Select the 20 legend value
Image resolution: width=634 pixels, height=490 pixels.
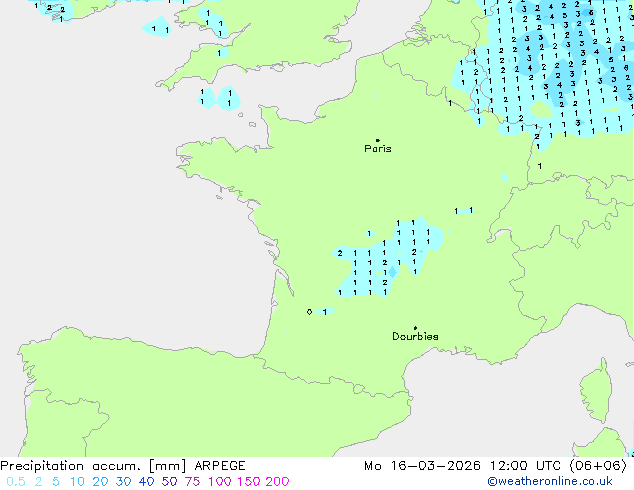pos(100,482)
